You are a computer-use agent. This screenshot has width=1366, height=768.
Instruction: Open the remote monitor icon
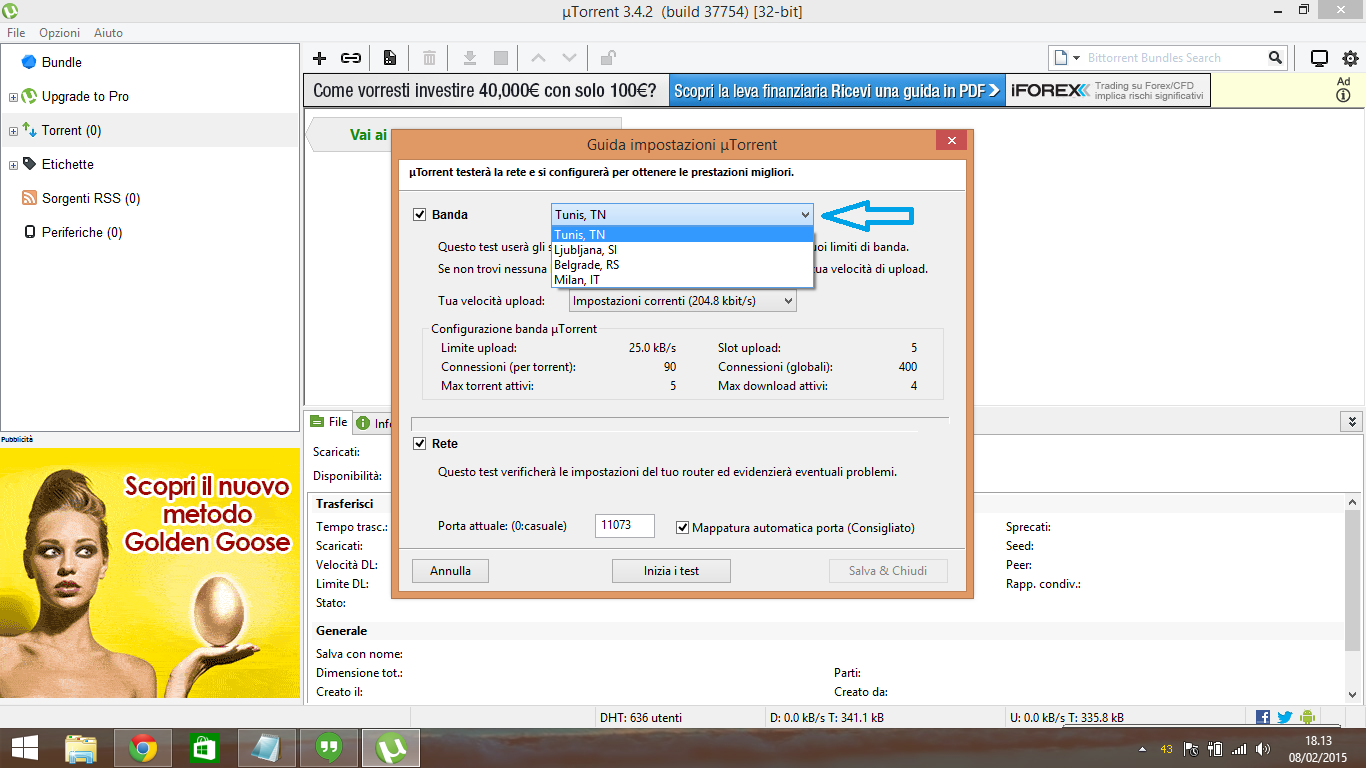[x=1319, y=58]
